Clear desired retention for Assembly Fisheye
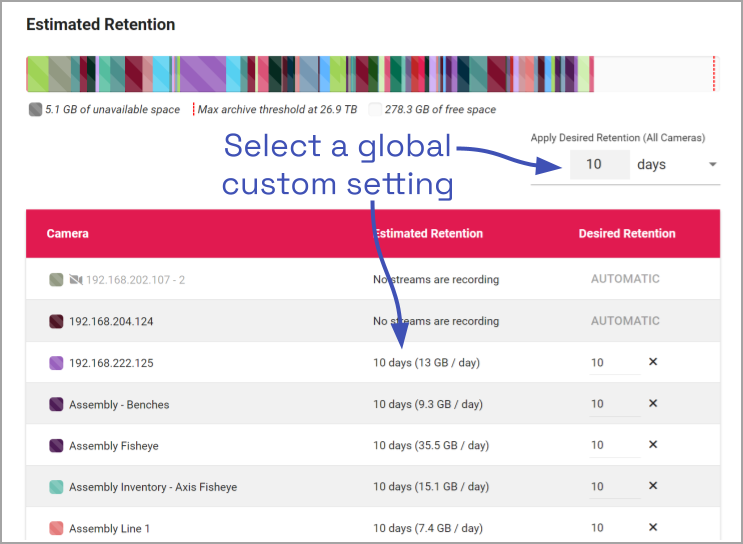Image resolution: width=743 pixels, height=544 pixels. point(653,445)
